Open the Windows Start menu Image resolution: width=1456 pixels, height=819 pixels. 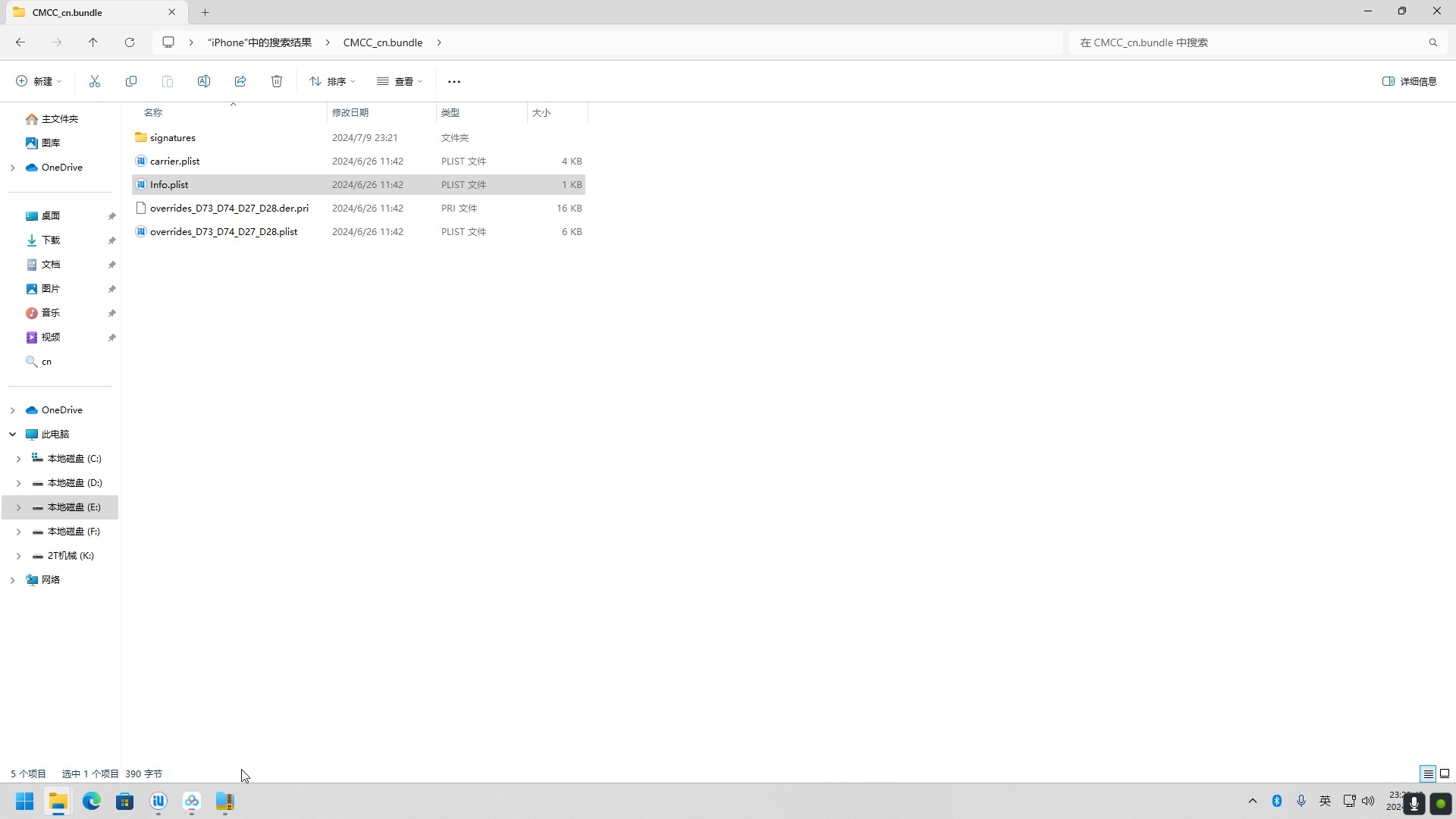(x=24, y=802)
